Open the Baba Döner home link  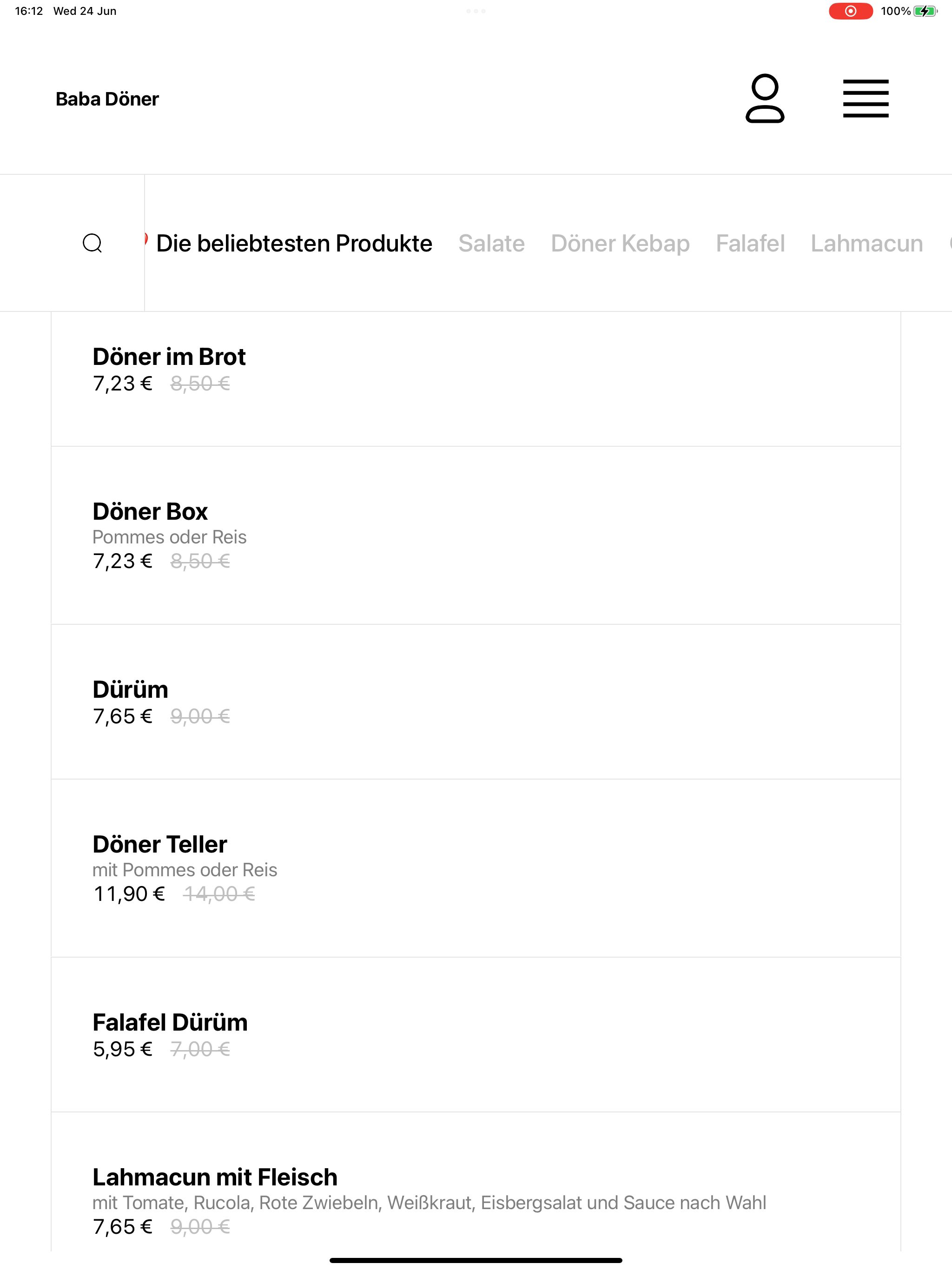(107, 99)
